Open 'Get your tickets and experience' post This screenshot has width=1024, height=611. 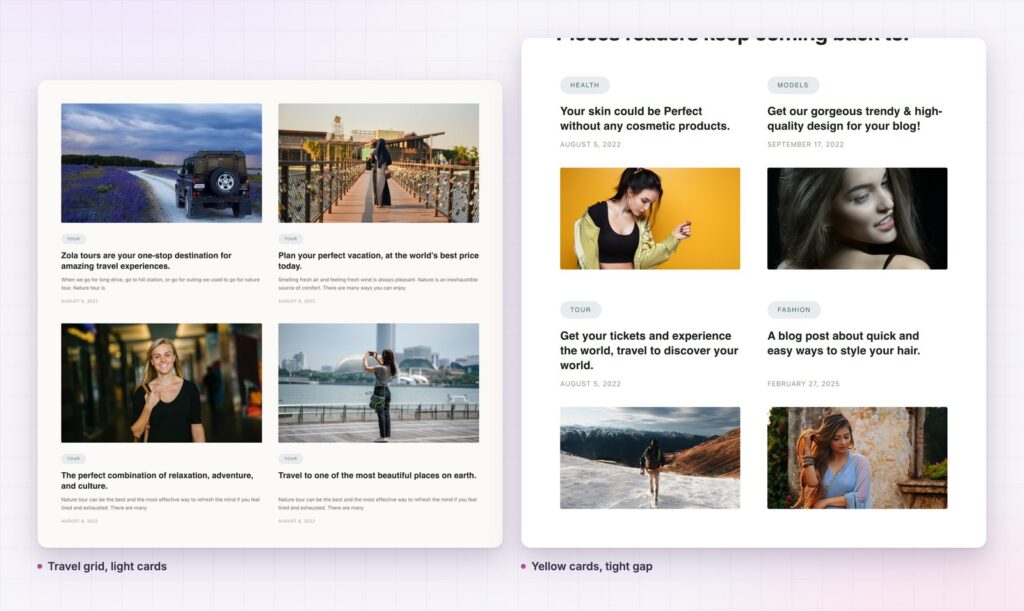649,351
